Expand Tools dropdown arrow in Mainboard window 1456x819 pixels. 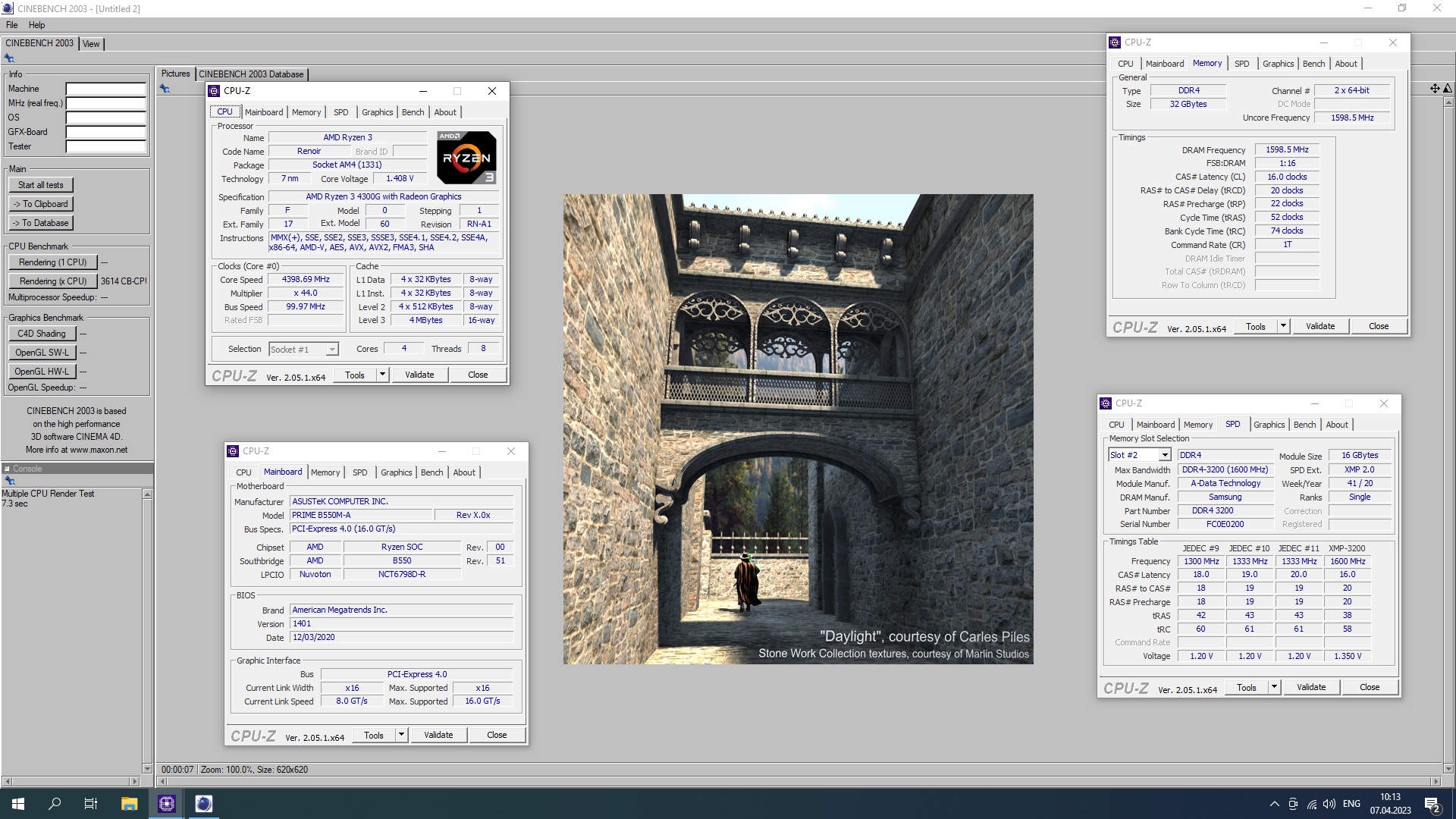401,735
